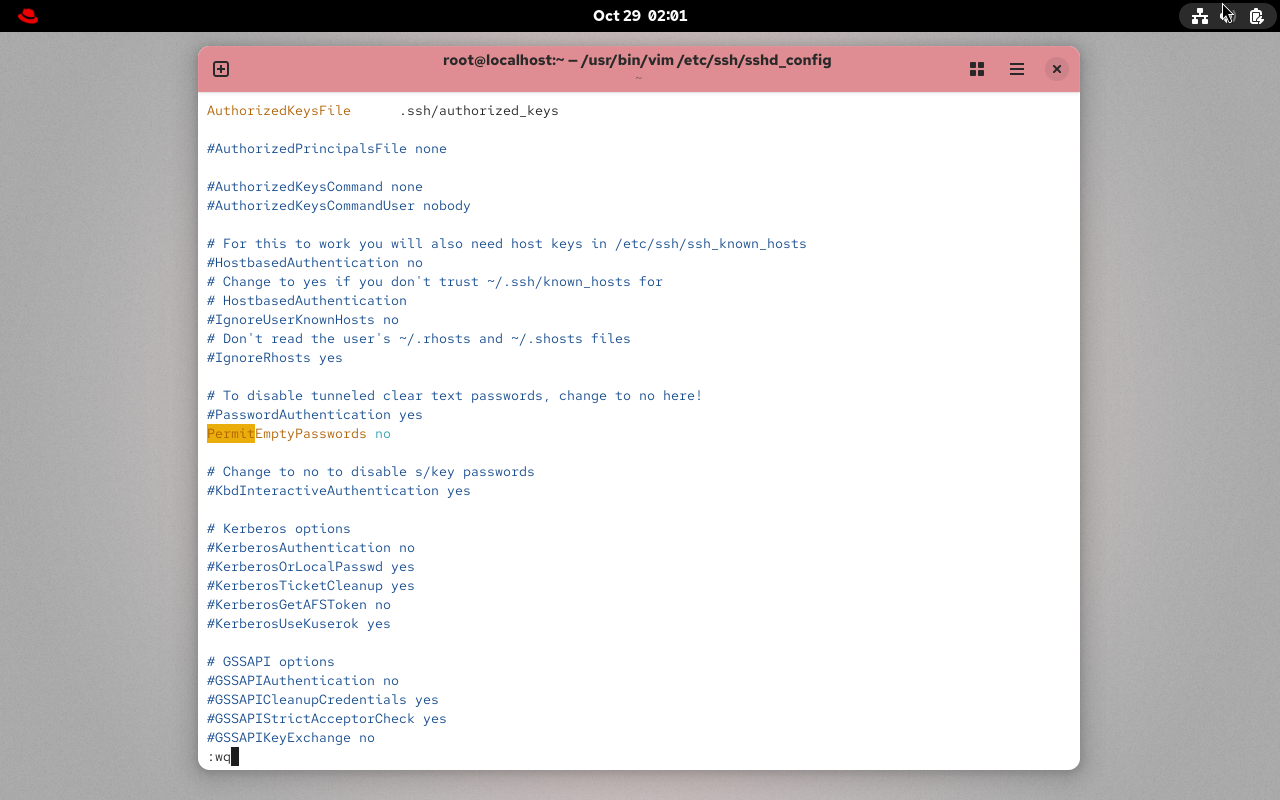Click the battery status icon in the tray
This screenshot has width=1280, height=800.
[x=1255, y=15]
